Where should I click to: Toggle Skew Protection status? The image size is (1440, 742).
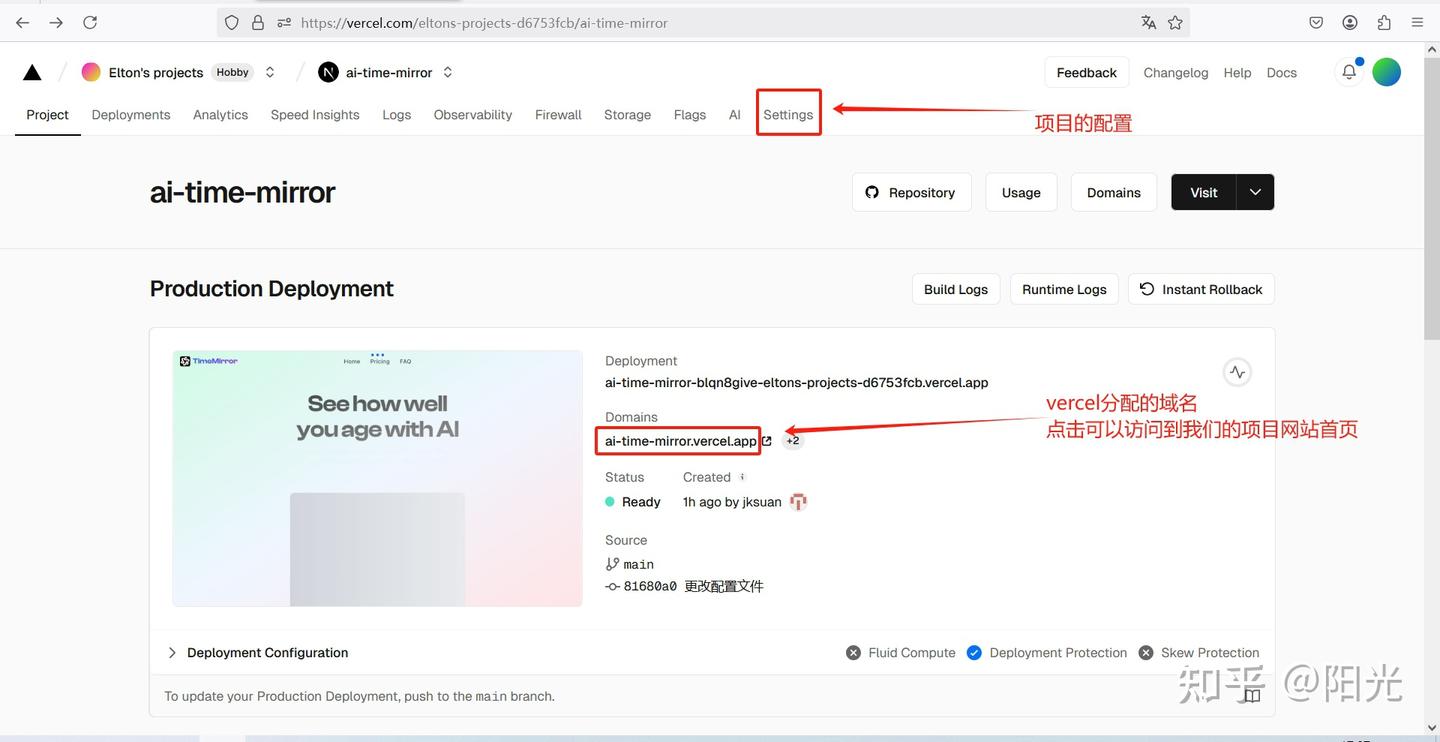1144,652
